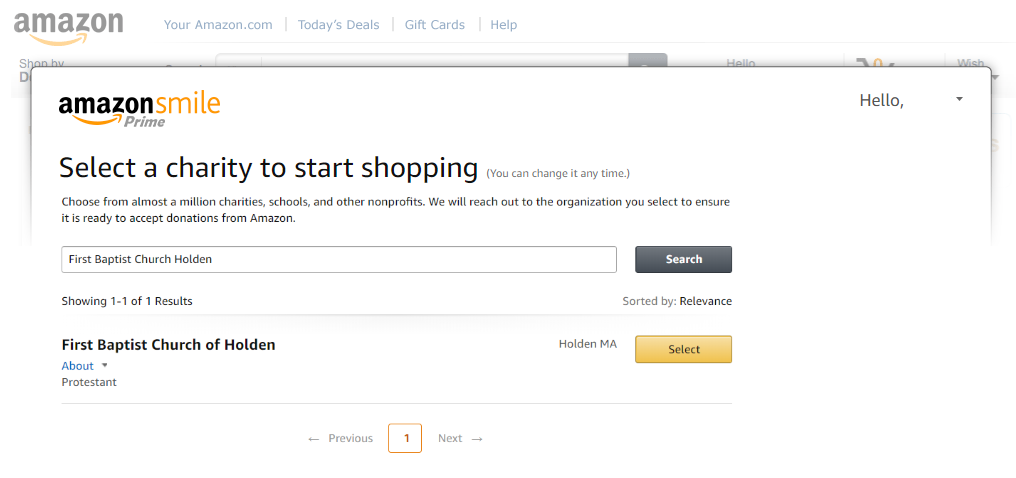Click the dark Search button
Viewport: 1016px width, 478px height.
point(683,259)
